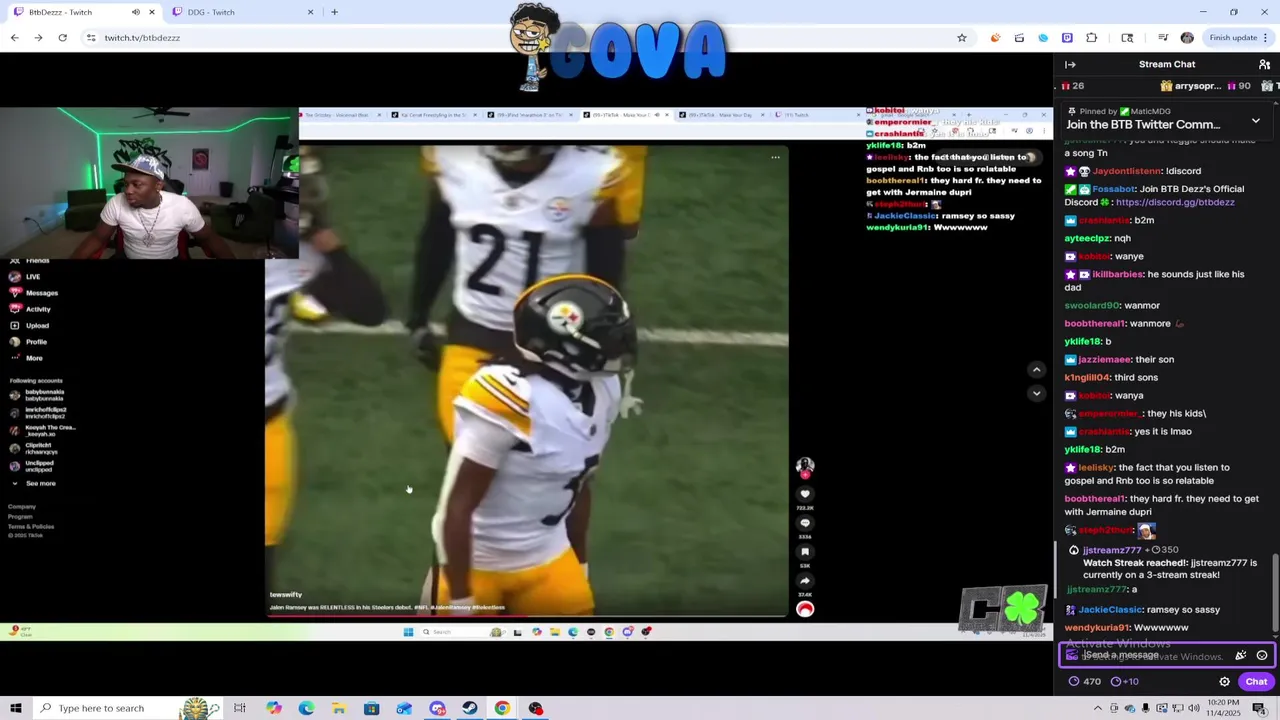The height and width of the screenshot is (720, 1280).
Task: Open the 470 channel points balance
Action: pos(1085,682)
